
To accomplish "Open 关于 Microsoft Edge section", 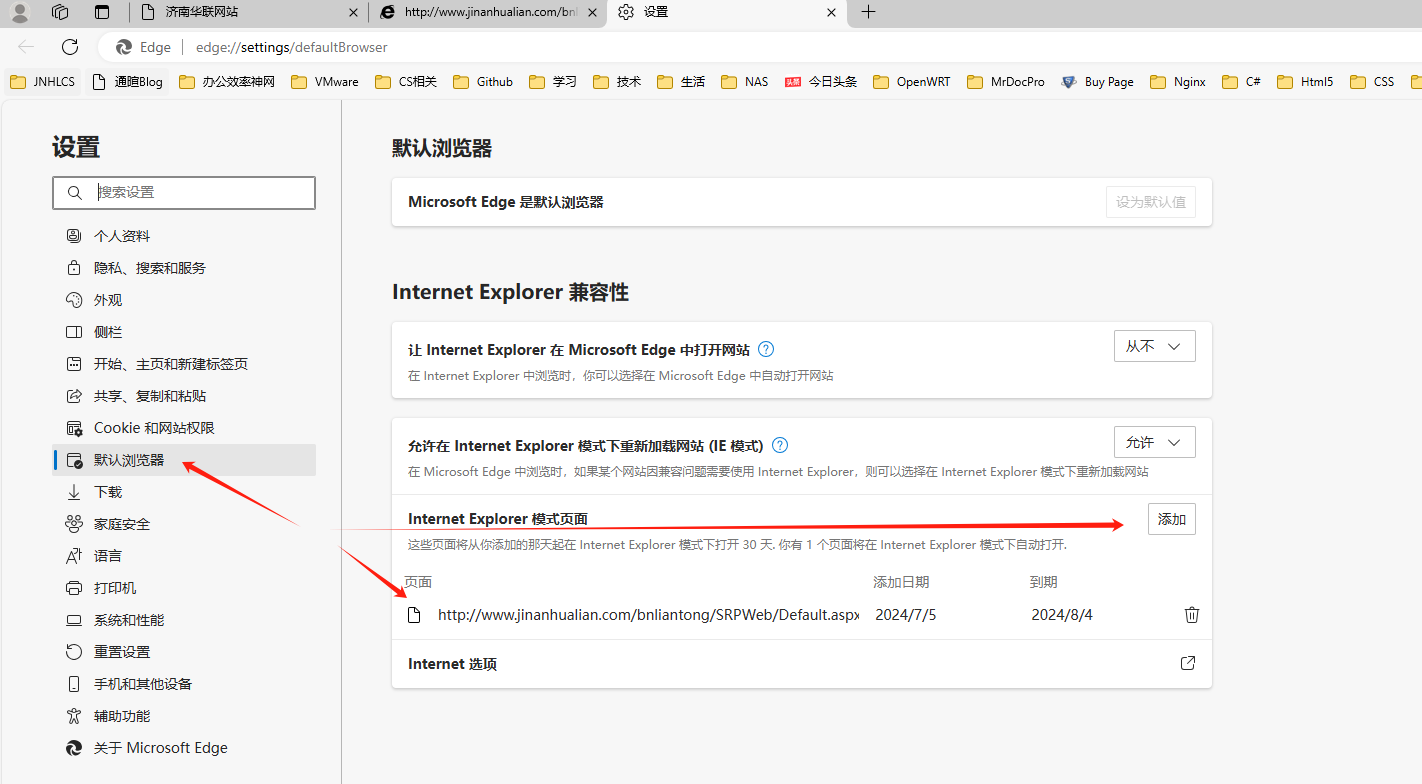I will click(x=184, y=748).
